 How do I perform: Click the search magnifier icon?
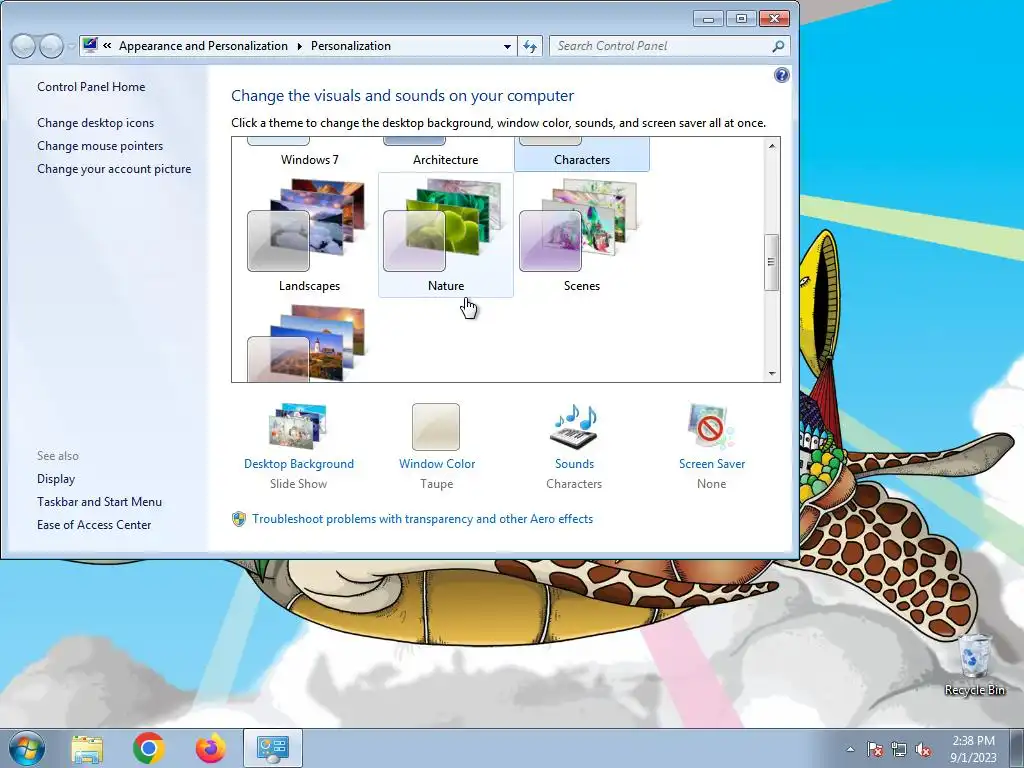(x=778, y=46)
